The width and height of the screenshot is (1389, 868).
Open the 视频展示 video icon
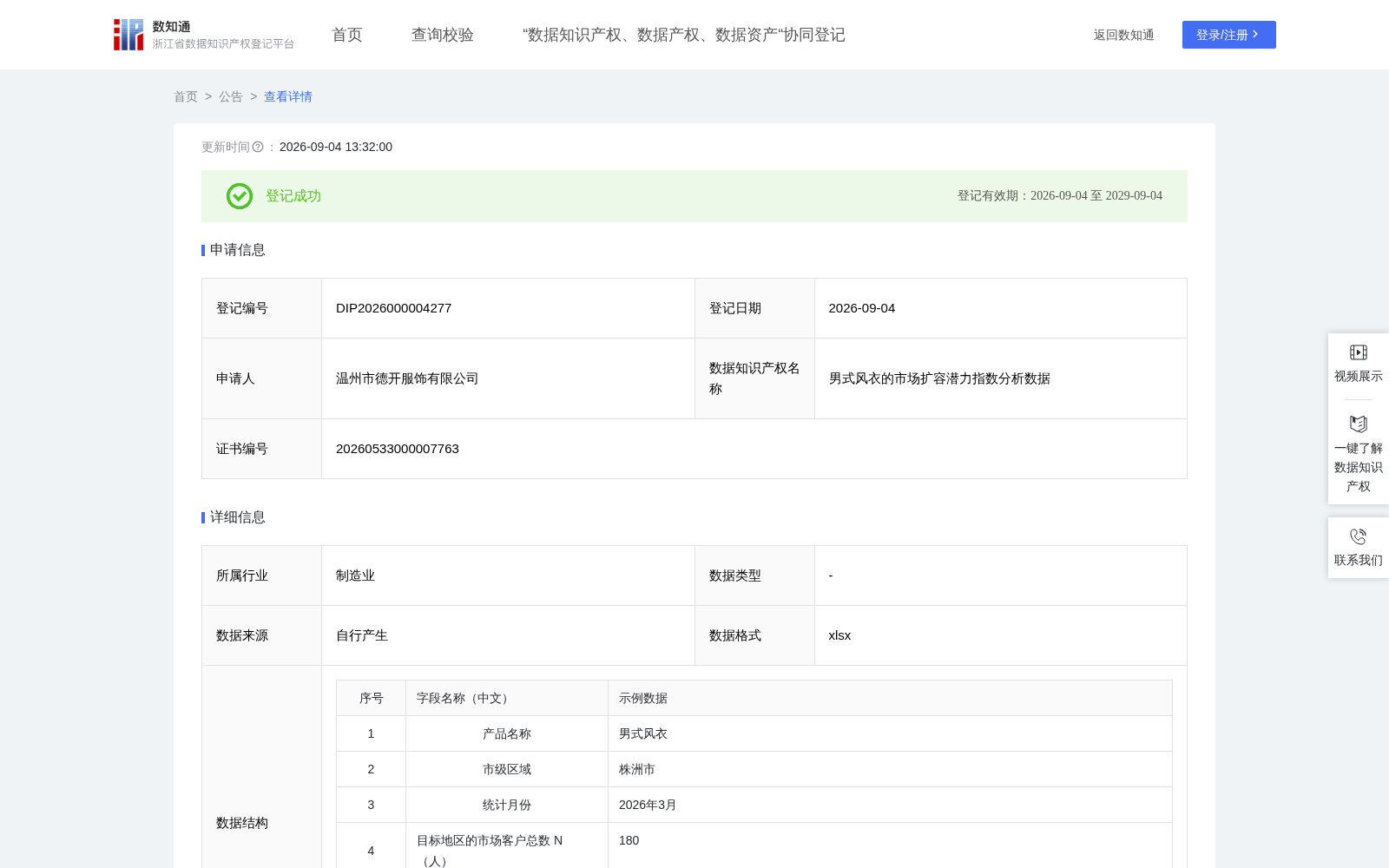click(x=1359, y=352)
